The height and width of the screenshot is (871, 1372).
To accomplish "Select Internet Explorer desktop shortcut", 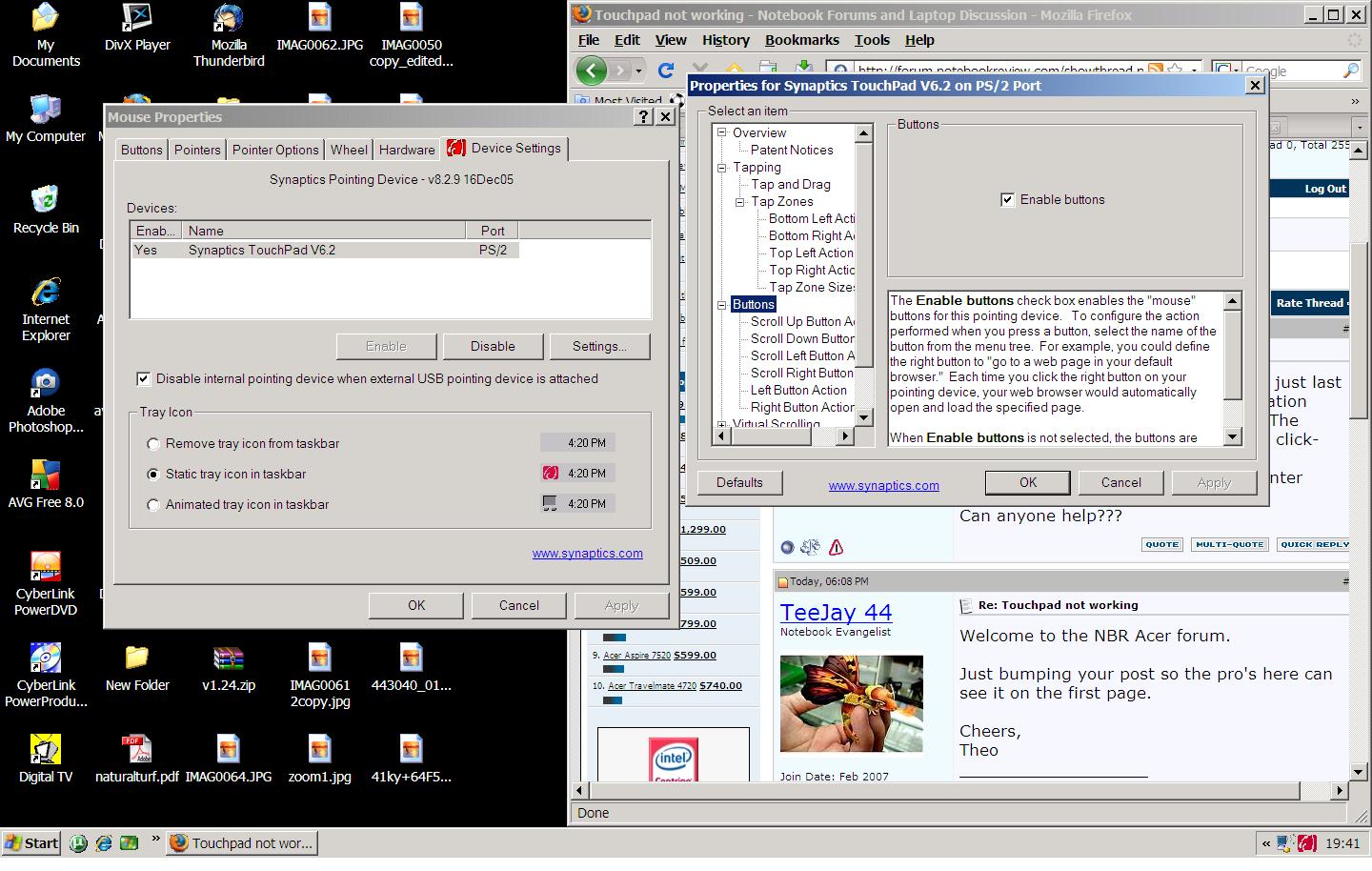I will 45,310.
